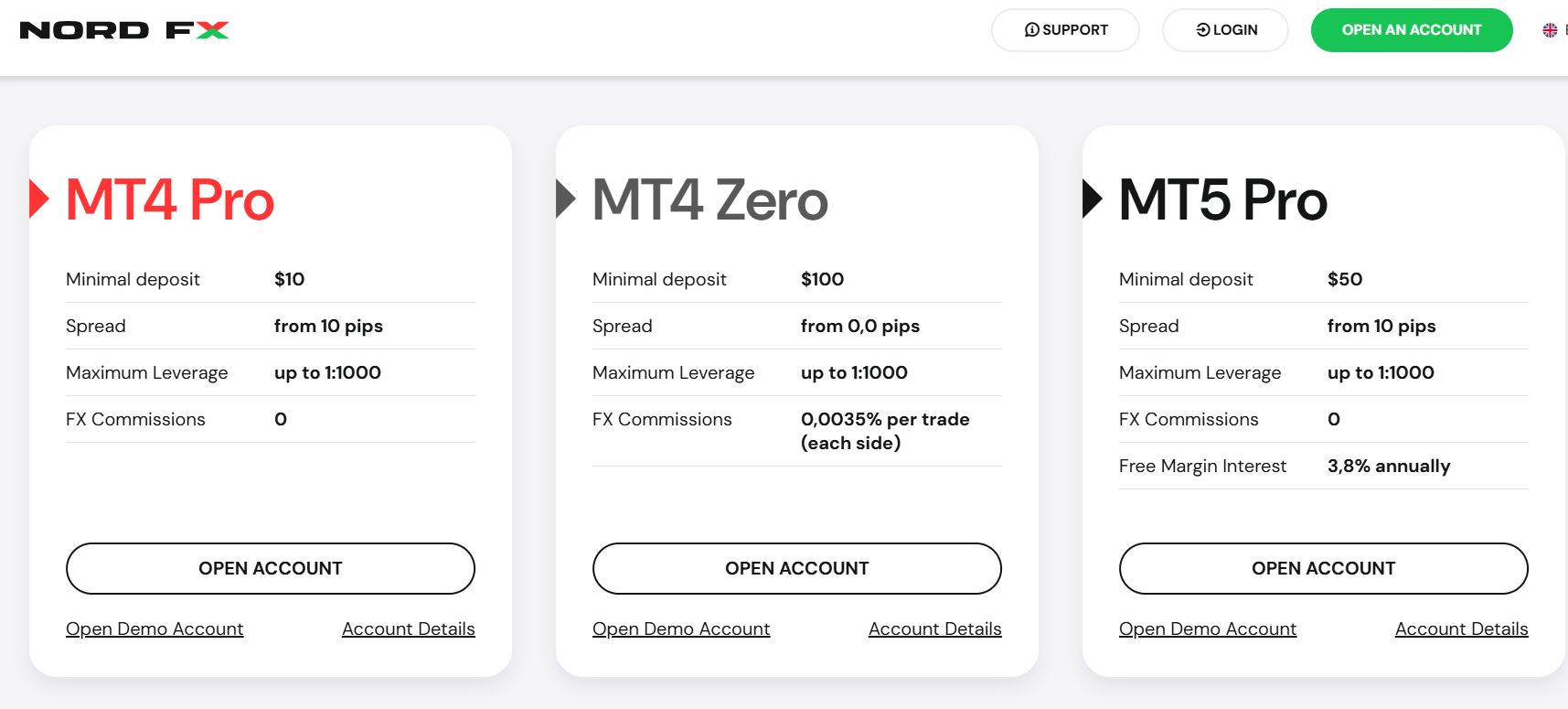Click "Minimal deposit" label in MT5 Pro card
1568x709 pixels.
tap(1186, 279)
